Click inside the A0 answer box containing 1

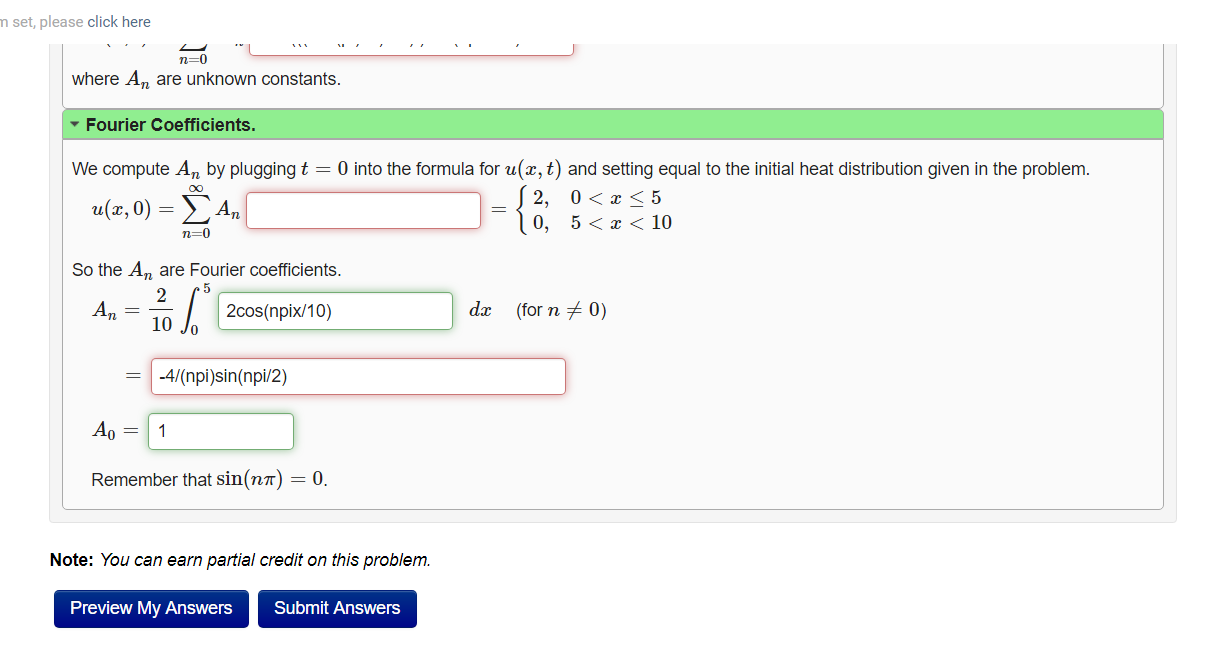point(220,431)
